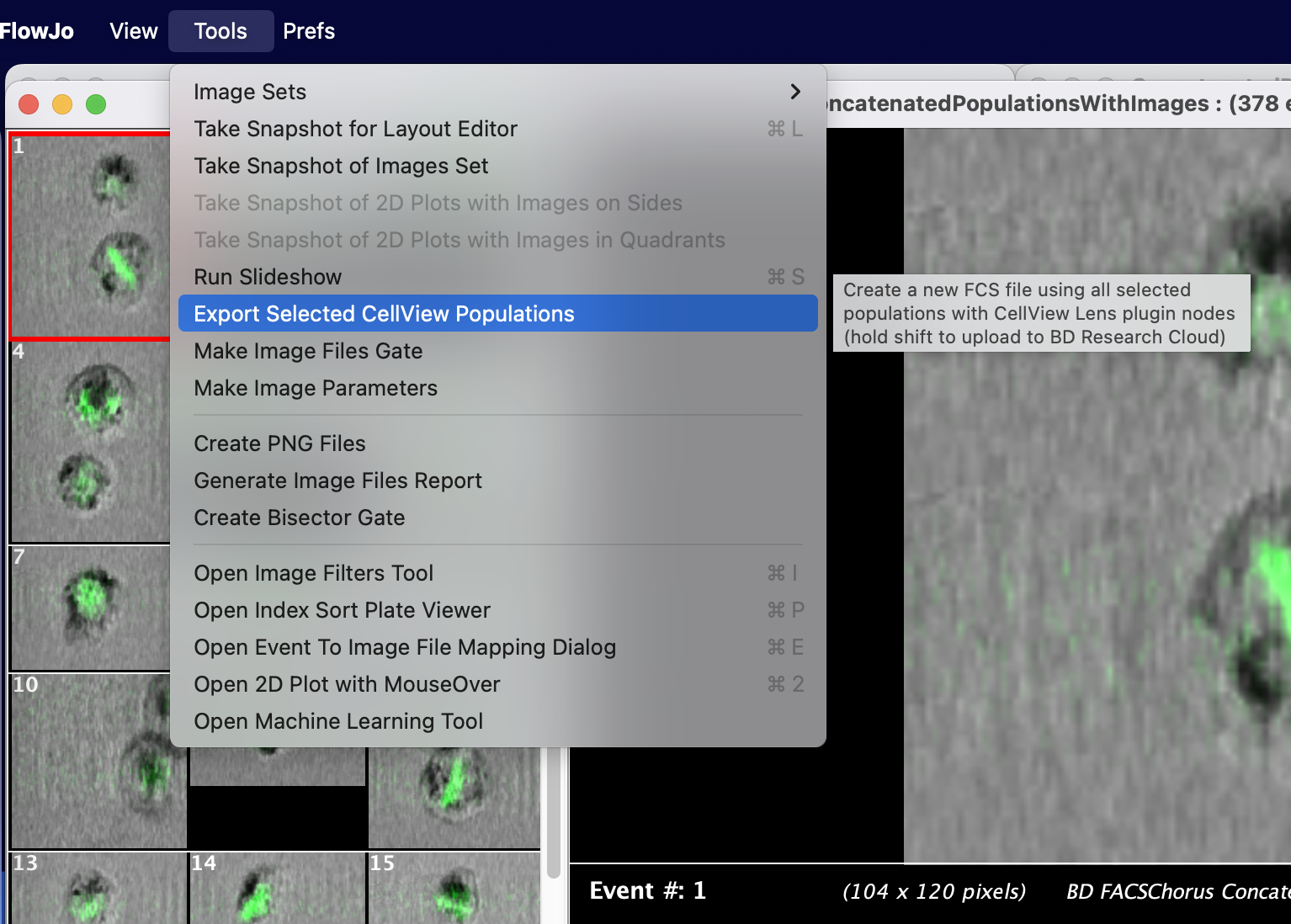1291x924 pixels.
Task: Open the View menu in menu bar
Action: click(x=133, y=31)
